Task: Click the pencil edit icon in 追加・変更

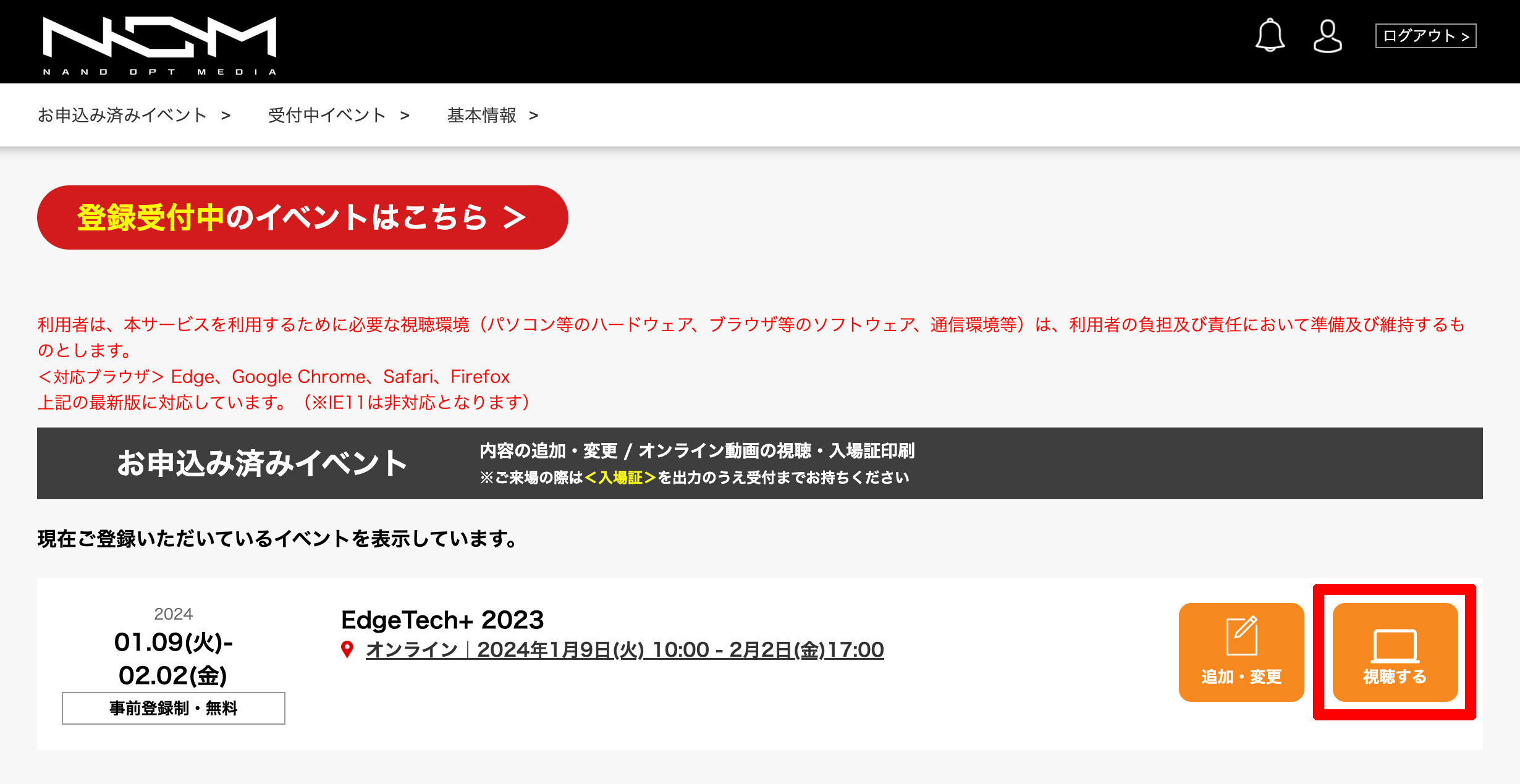Action: 1241,636
